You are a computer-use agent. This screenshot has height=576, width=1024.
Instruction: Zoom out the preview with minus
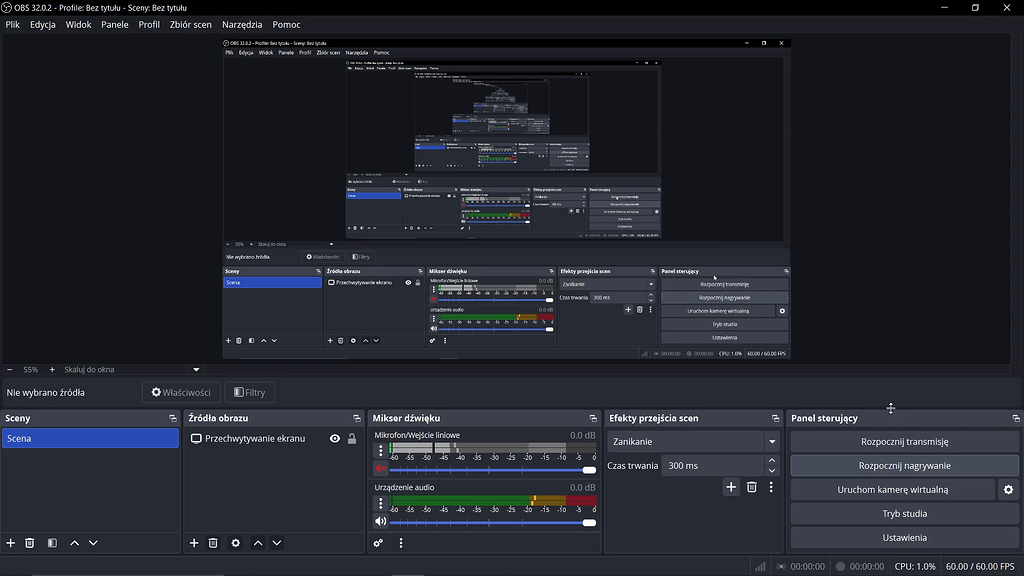(9, 370)
